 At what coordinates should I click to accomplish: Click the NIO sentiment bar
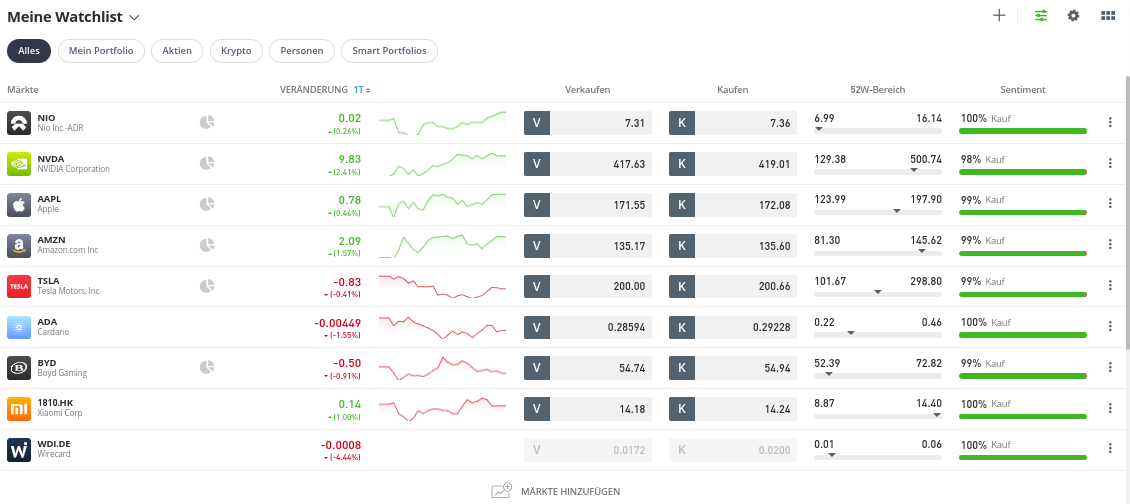(x=1023, y=131)
